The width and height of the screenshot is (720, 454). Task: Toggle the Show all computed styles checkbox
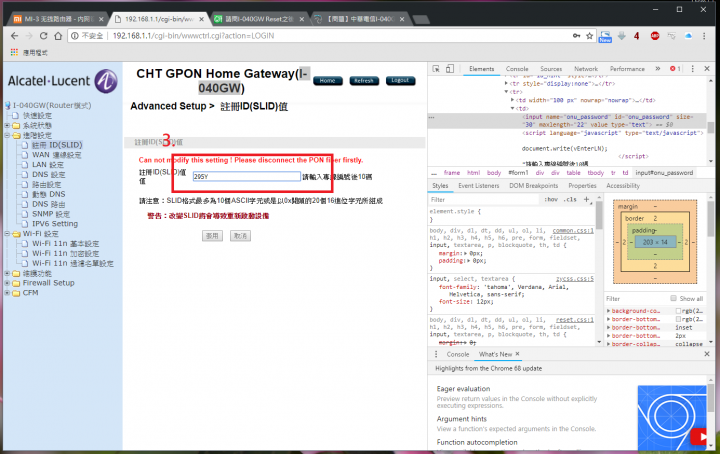[674, 298]
